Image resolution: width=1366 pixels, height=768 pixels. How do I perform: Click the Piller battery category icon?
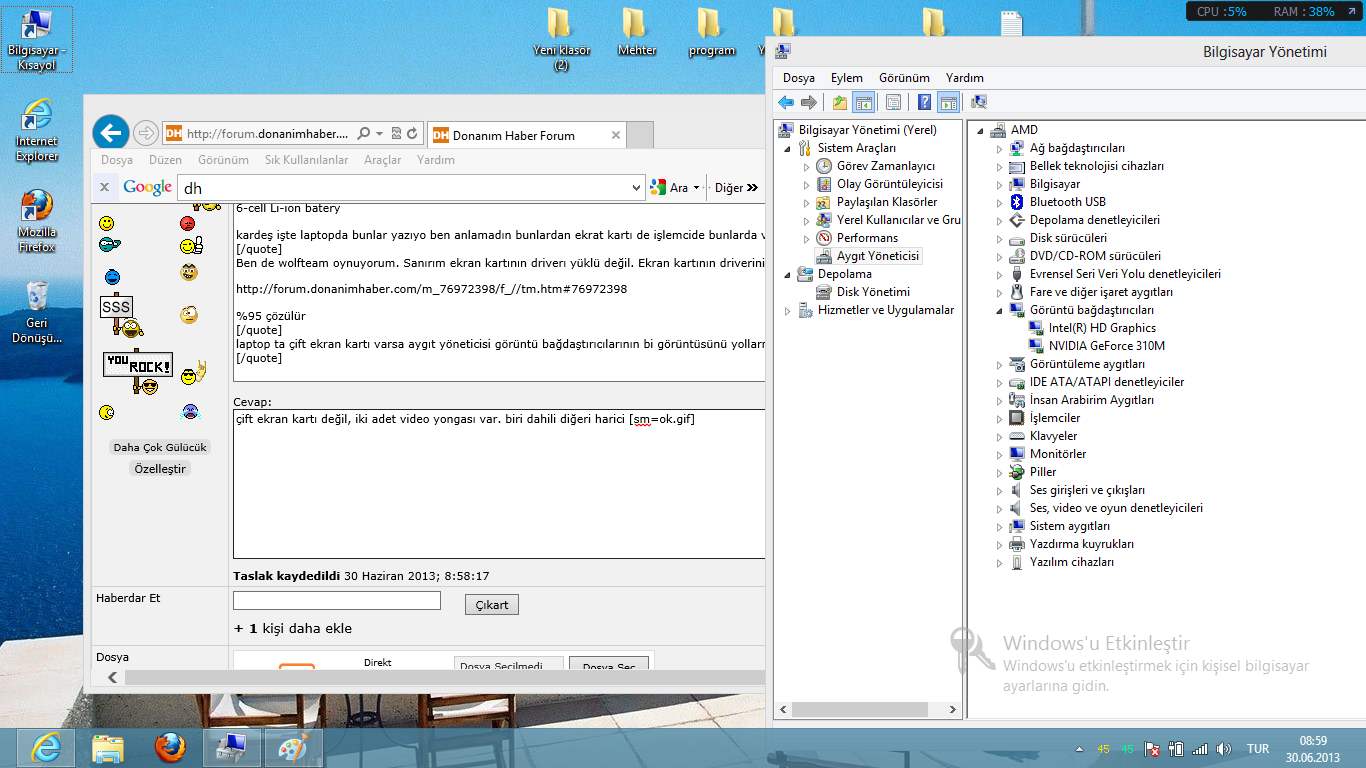click(1017, 472)
